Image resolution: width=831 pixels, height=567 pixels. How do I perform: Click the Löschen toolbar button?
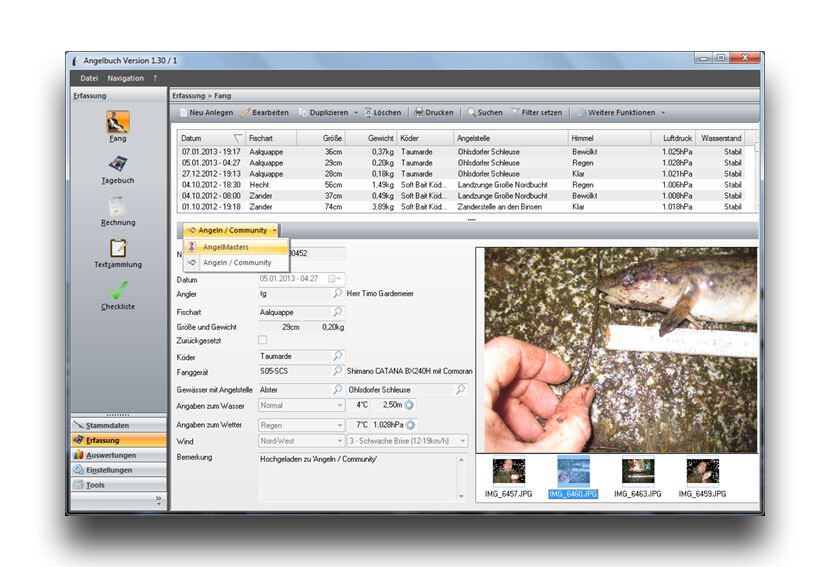tap(383, 112)
